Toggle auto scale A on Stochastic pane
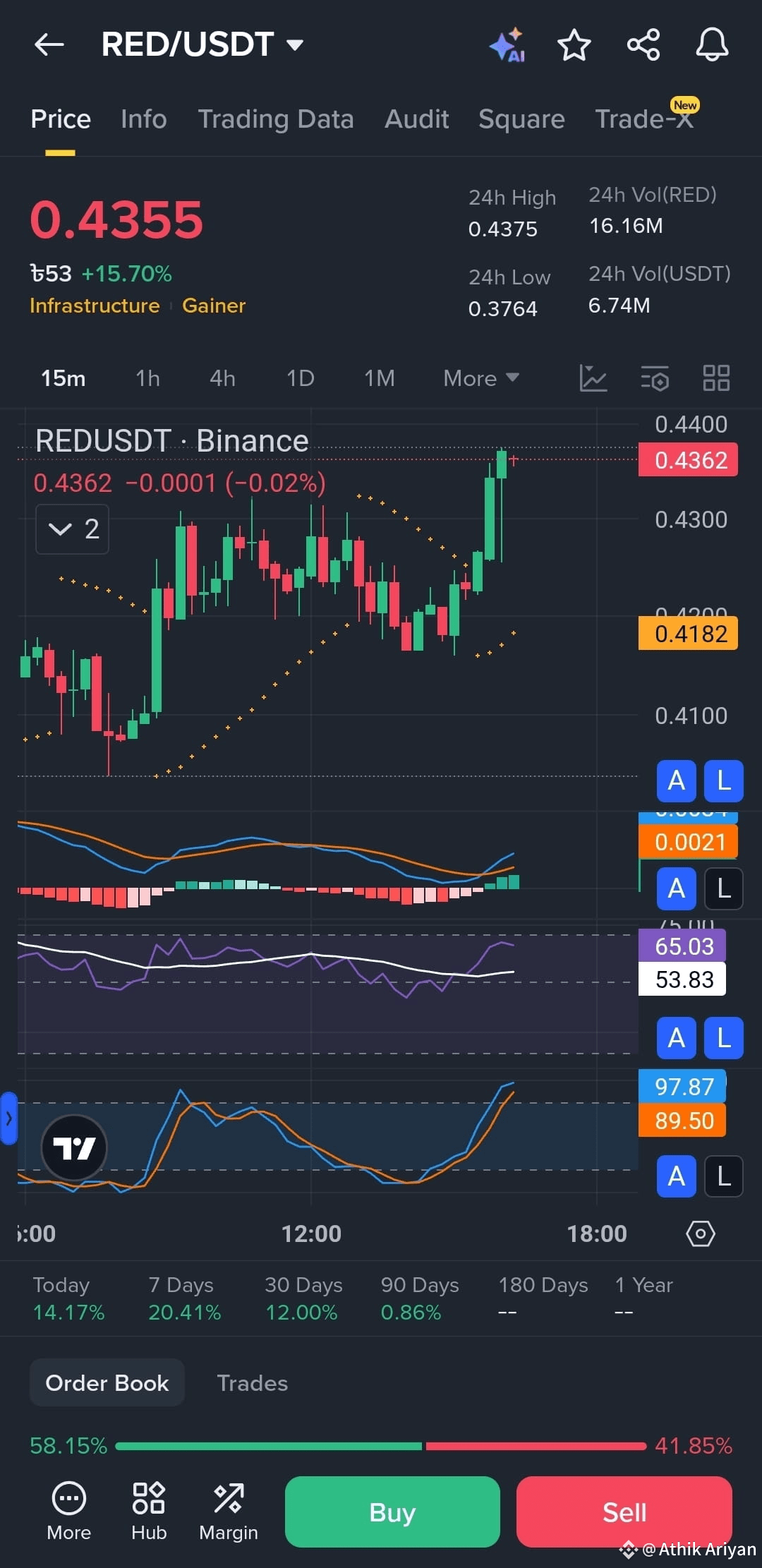762x1568 pixels. point(676,1176)
